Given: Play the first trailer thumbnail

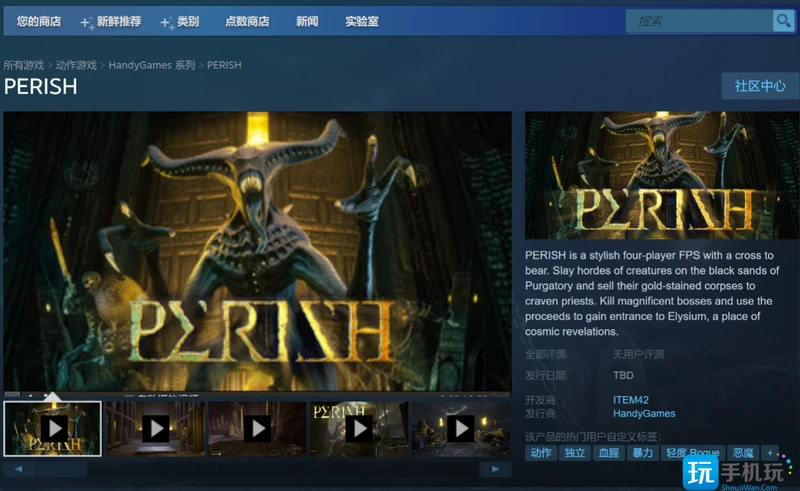Looking at the screenshot, I should [x=53, y=429].
